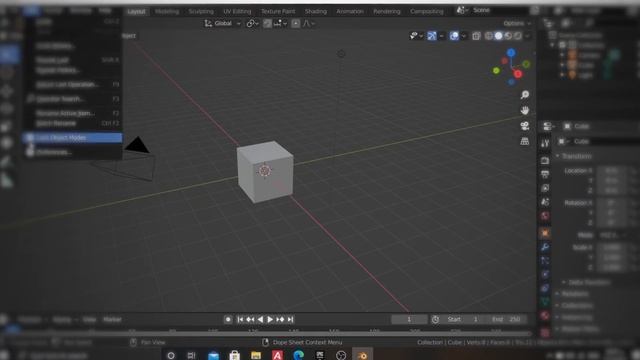Click the current frame field
The width and height of the screenshot is (640, 360).
pos(409,320)
